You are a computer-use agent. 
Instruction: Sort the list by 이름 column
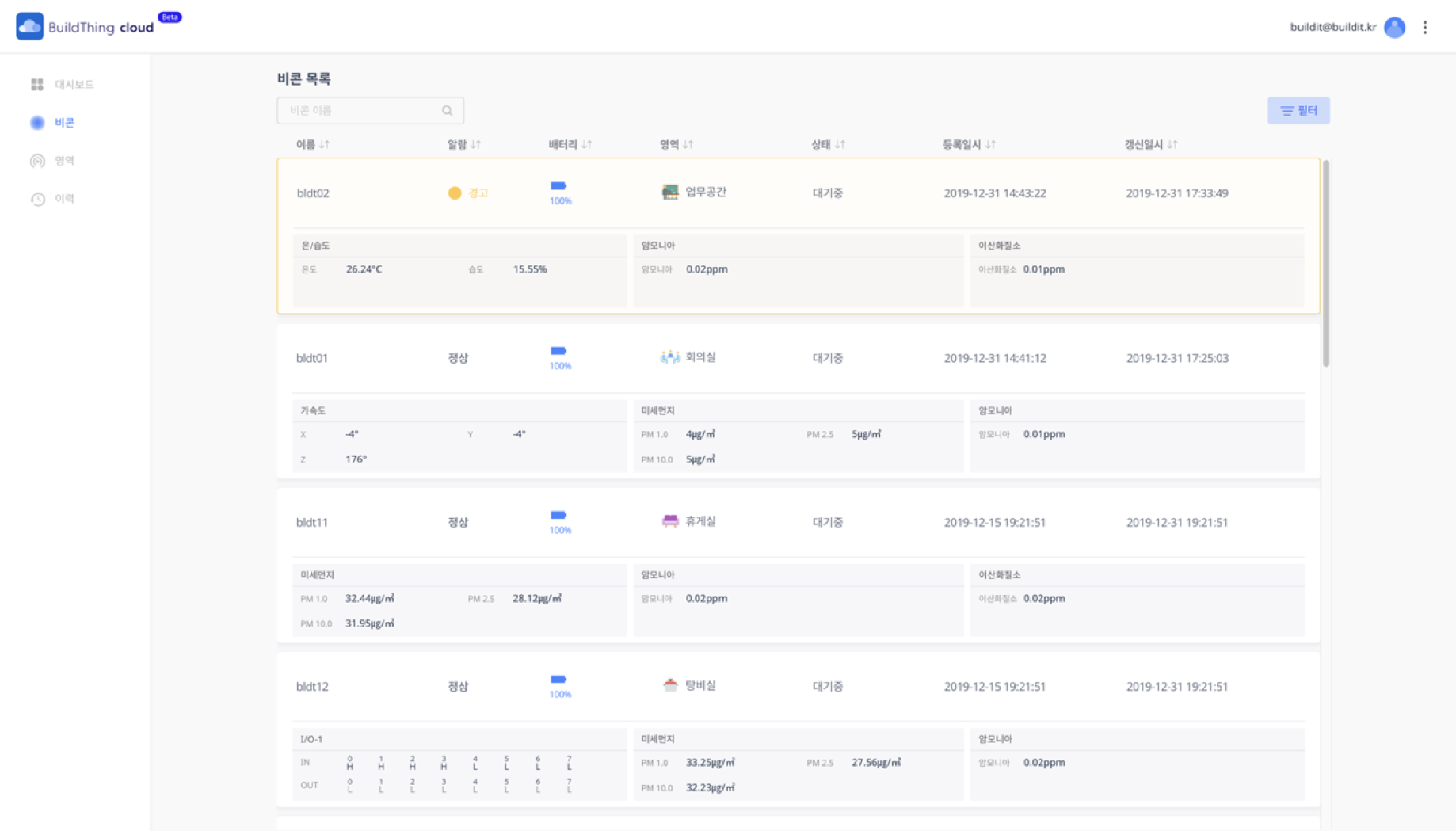[313, 144]
